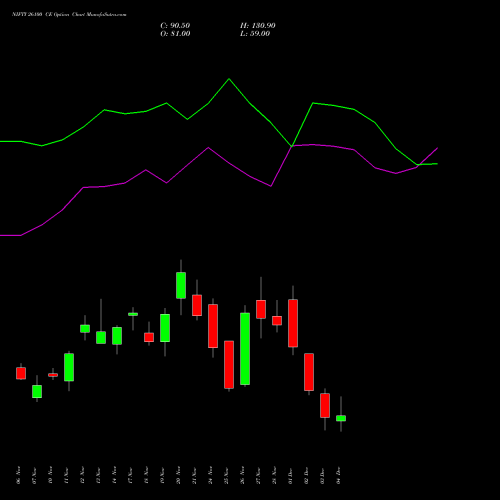Select the 20 Nov date label
Screen dimensions: 500x500
coord(178,475)
